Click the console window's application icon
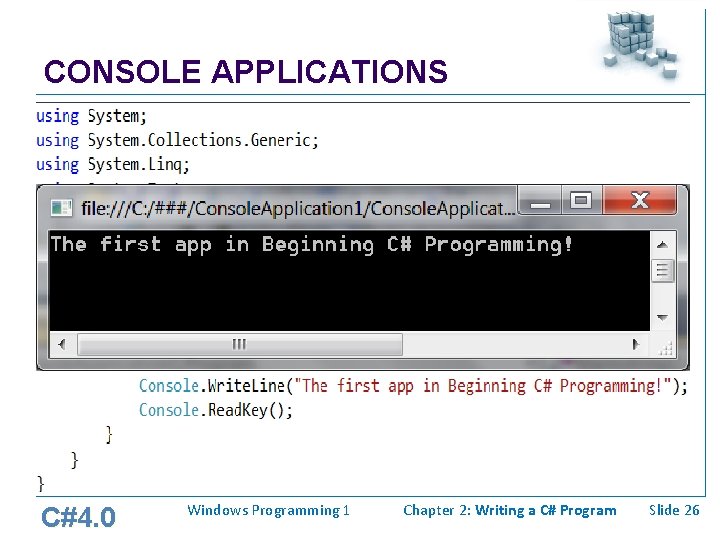Image resolution: width=720 pixels, height=540 pixels. [x=62, y=208]
